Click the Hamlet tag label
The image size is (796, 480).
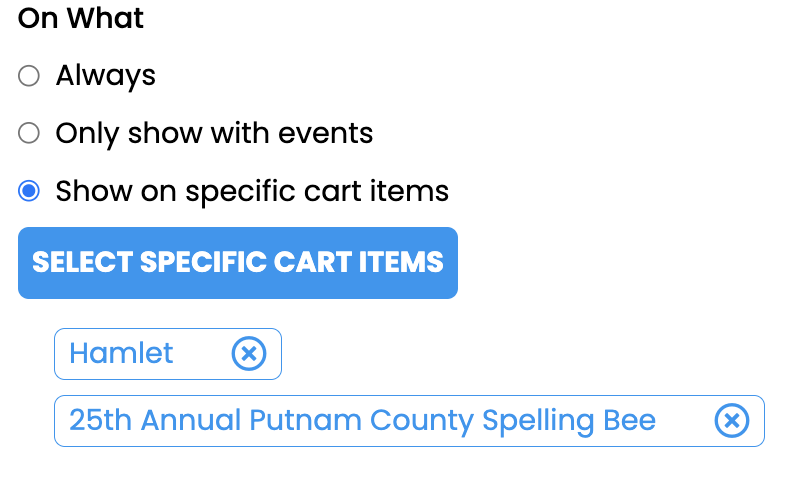tap(121, 354)
